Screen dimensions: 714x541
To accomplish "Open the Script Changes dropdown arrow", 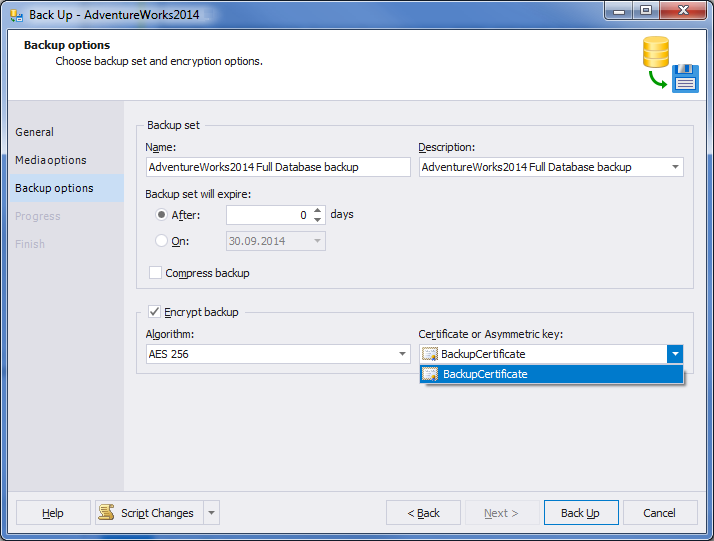I will tap(212, 513).
